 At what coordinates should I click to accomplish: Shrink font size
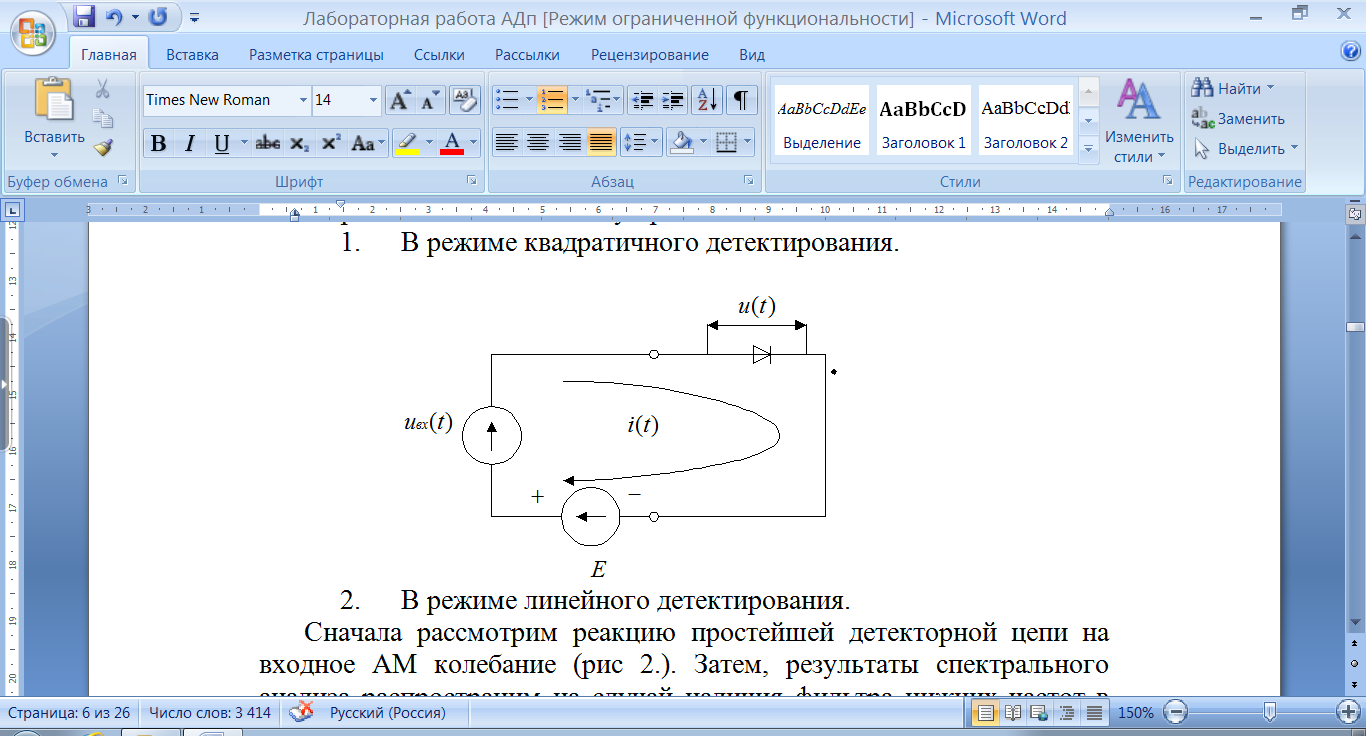(x=431, y=100)
